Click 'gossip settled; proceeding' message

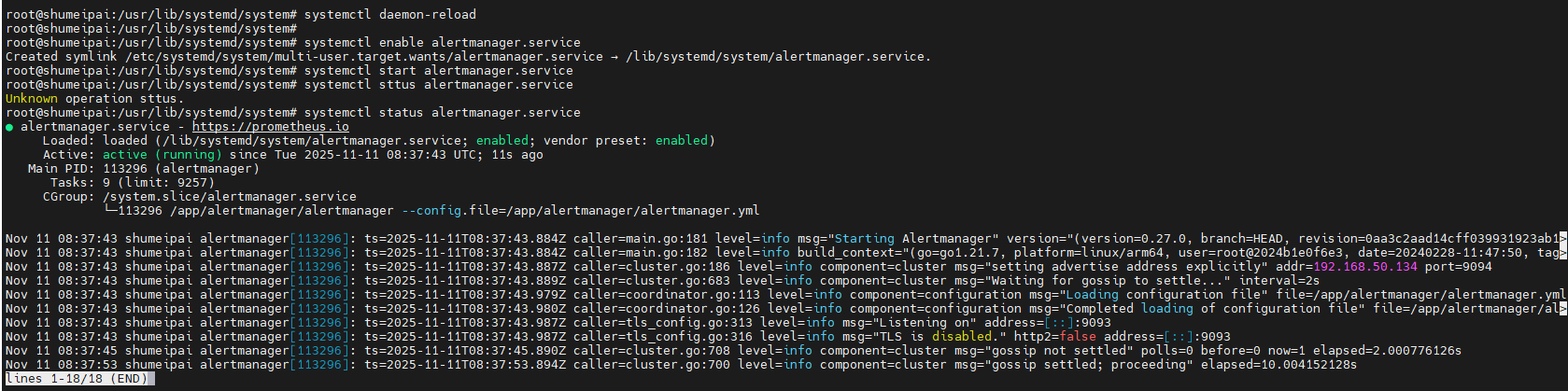pos(1089,365)
